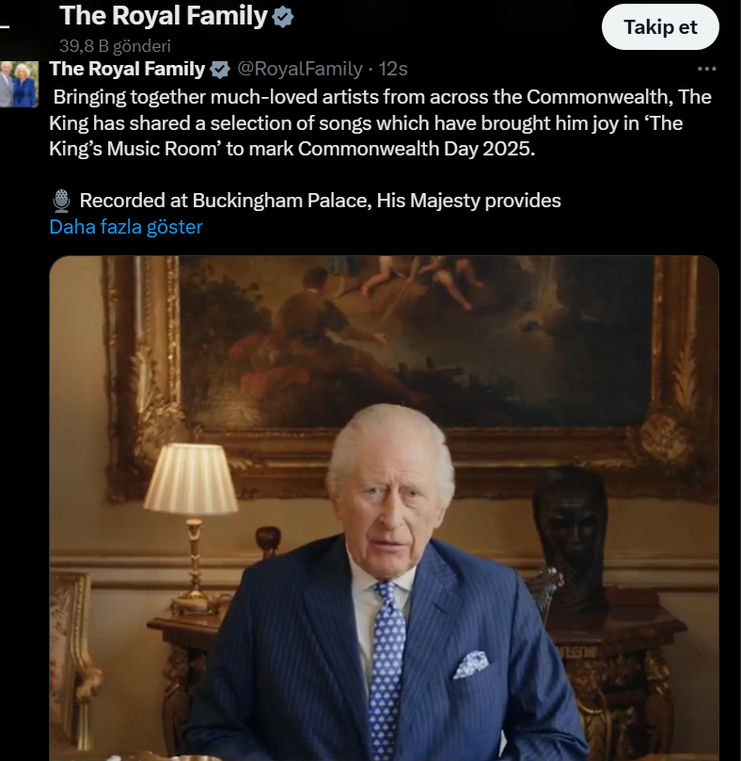Screen dimensions: 741x761
Task: Open the tweet's three-dot more options menu
Action: 707,69
